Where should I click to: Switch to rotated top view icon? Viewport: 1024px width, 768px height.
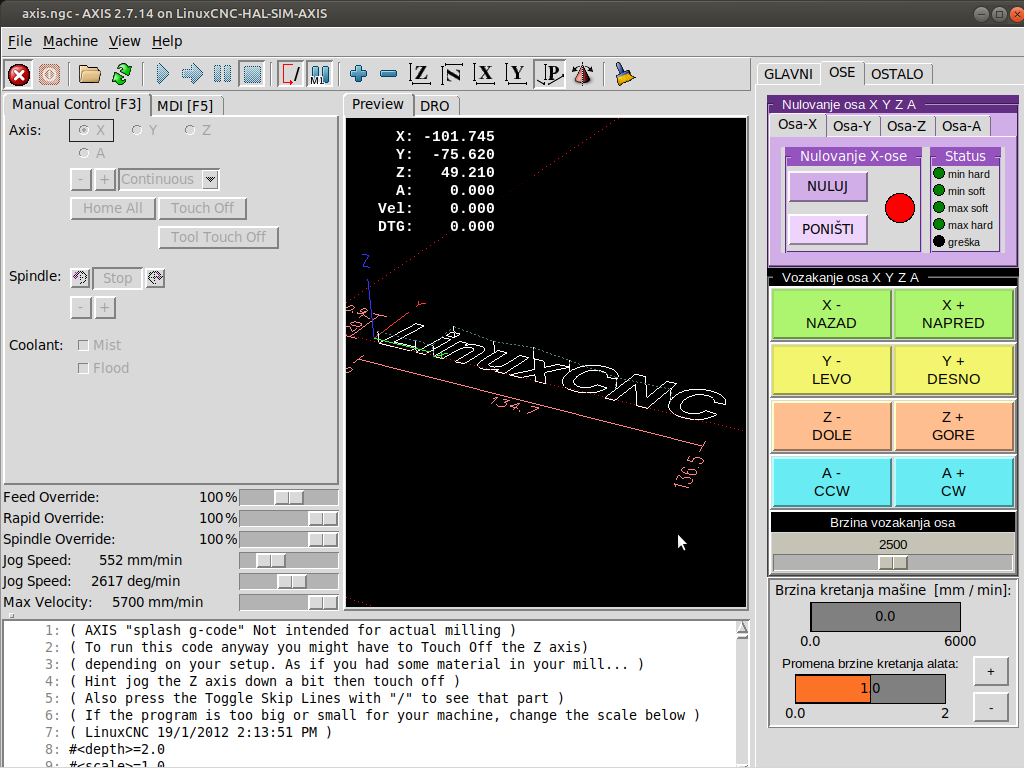[452, 74]
